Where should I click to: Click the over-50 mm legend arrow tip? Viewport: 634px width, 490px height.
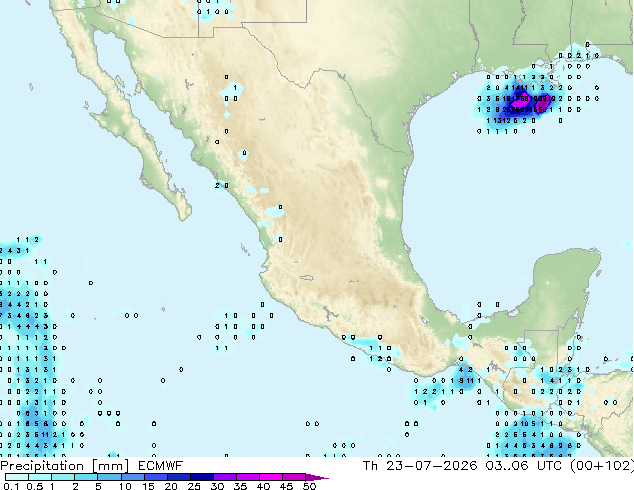point(317,478)
